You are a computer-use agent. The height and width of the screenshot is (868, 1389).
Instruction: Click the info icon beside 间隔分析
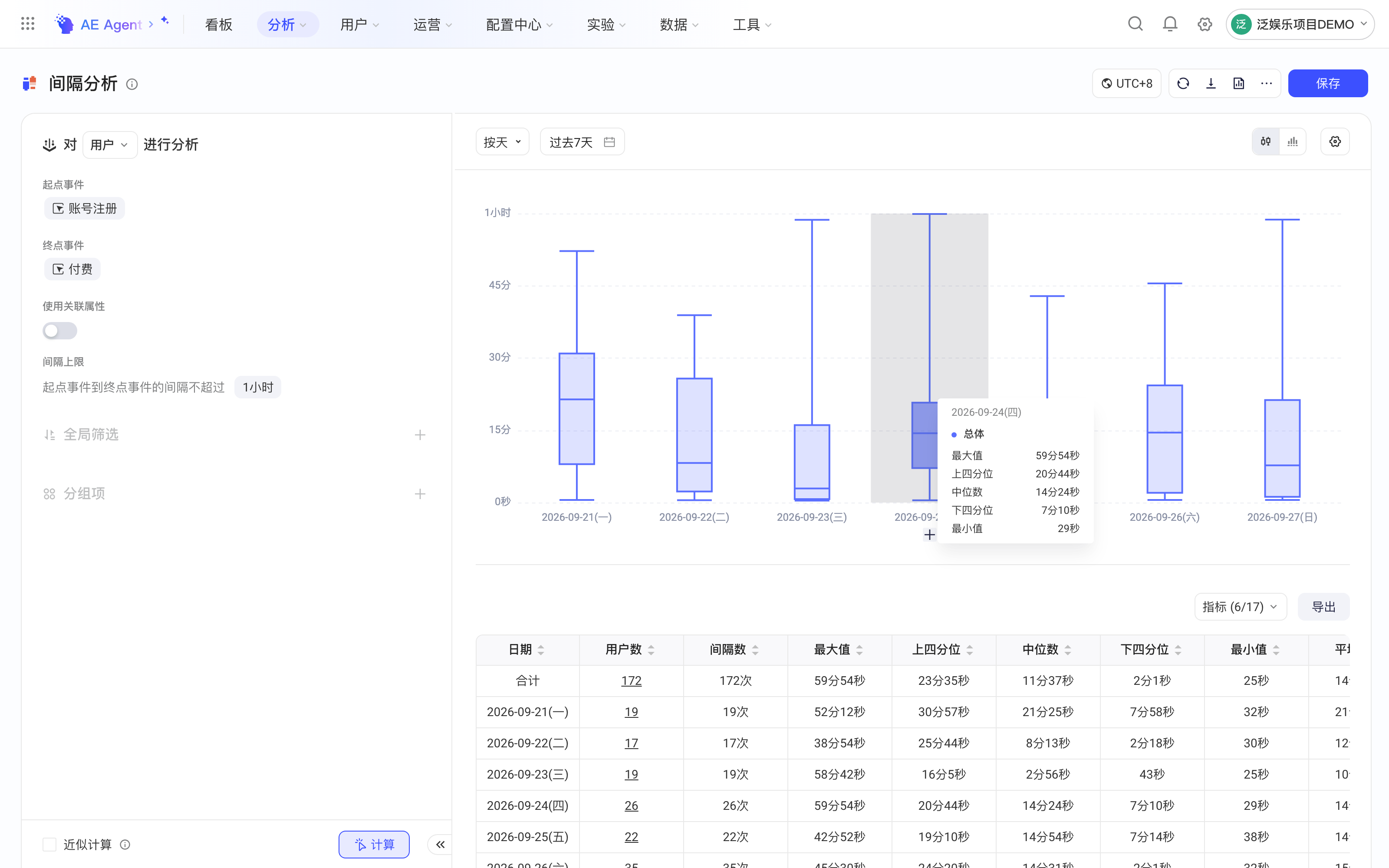pos(132,84)
